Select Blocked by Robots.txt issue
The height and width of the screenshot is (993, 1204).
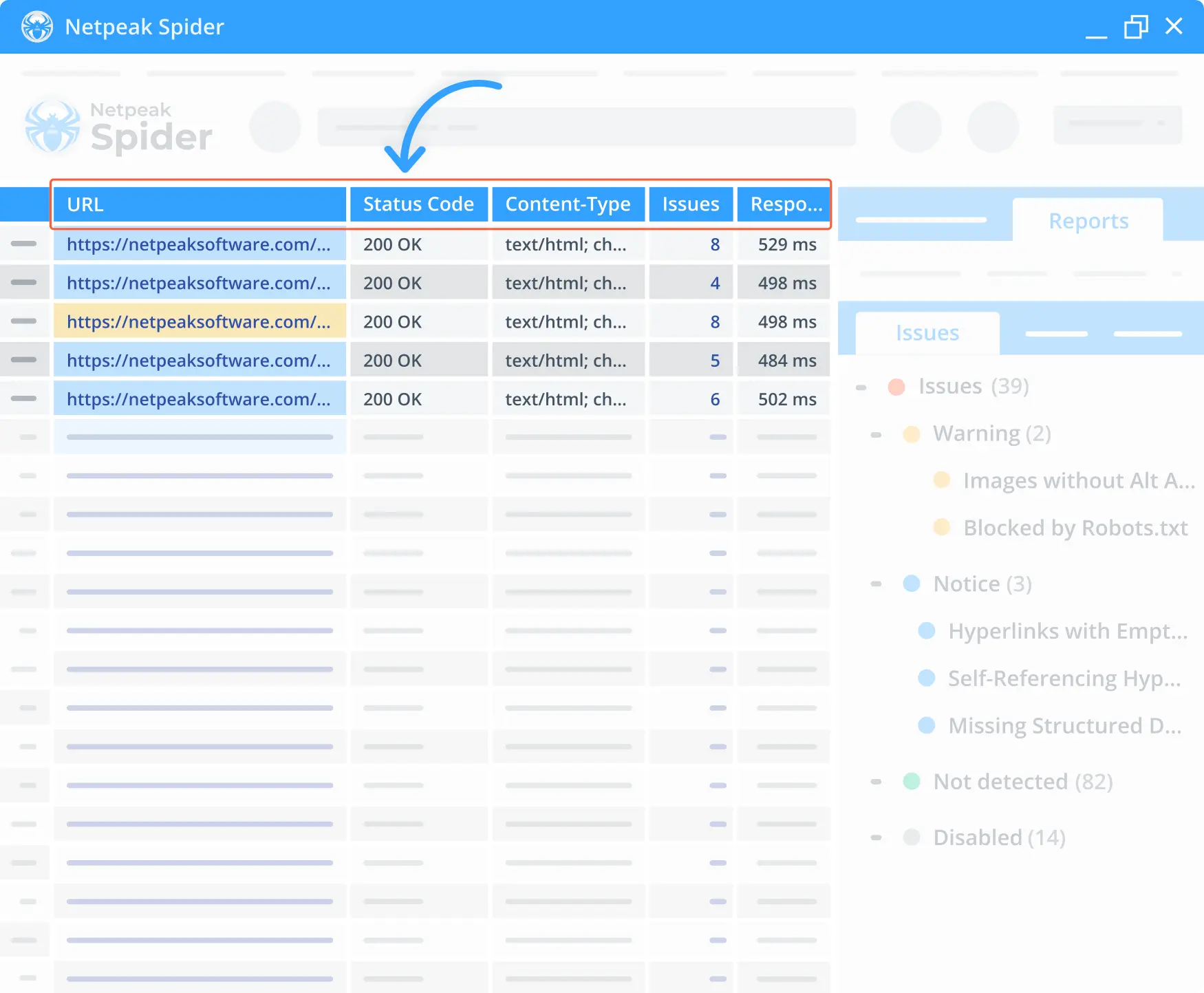click(x=1075, y=528)
